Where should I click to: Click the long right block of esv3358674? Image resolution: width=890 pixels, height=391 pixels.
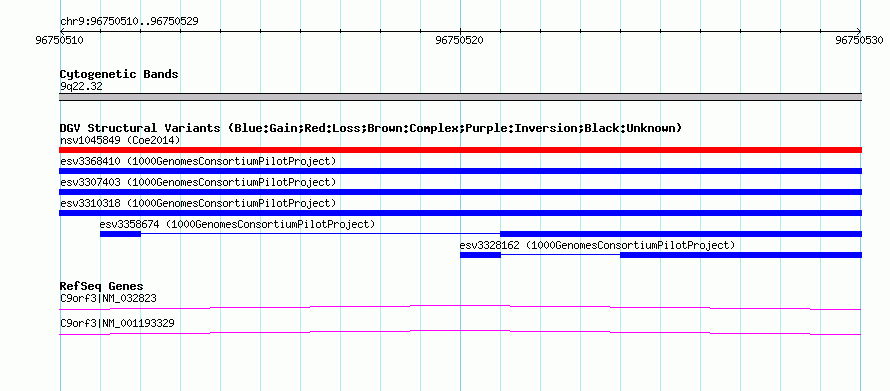[x=681, y=234]
